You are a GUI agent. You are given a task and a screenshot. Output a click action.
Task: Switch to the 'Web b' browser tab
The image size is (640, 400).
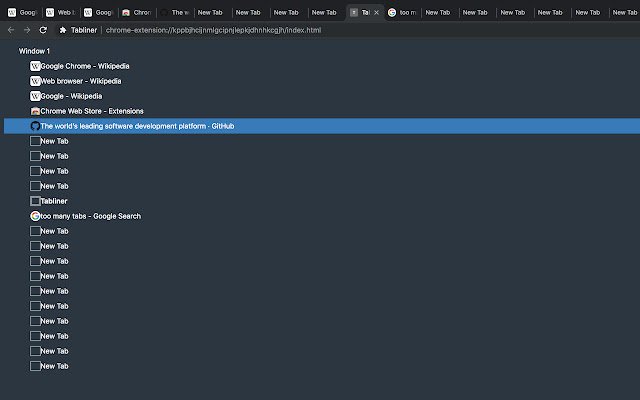pyautogui.click(x=60, y=13)
